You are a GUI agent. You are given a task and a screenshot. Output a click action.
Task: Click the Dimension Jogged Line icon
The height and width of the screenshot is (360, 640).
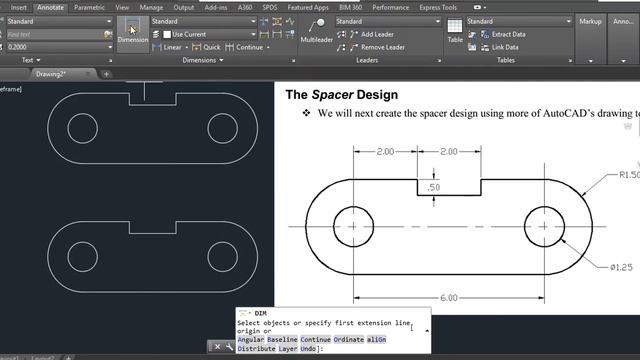[290, 21]
